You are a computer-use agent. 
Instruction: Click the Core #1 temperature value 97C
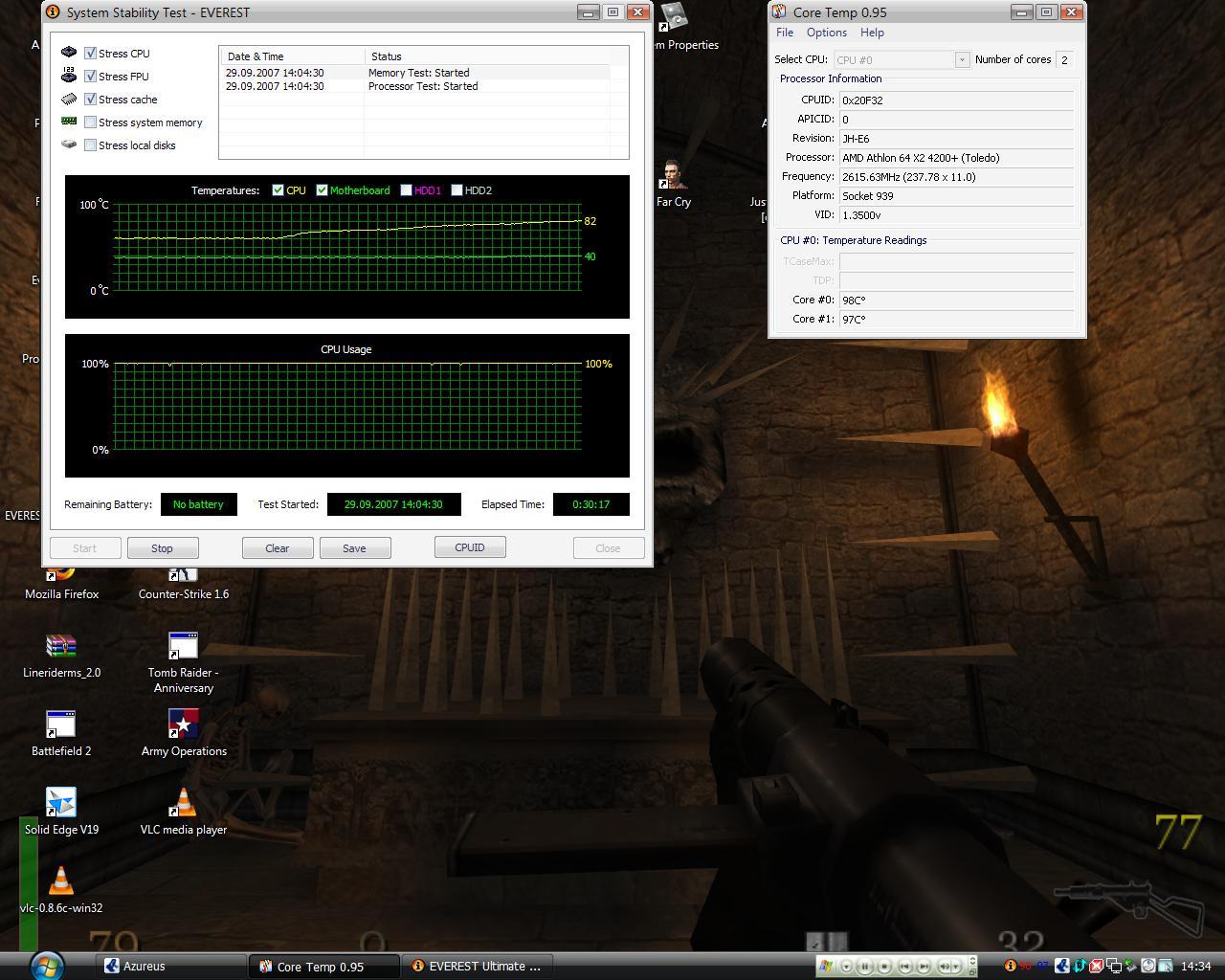click(x=956, y=319)
